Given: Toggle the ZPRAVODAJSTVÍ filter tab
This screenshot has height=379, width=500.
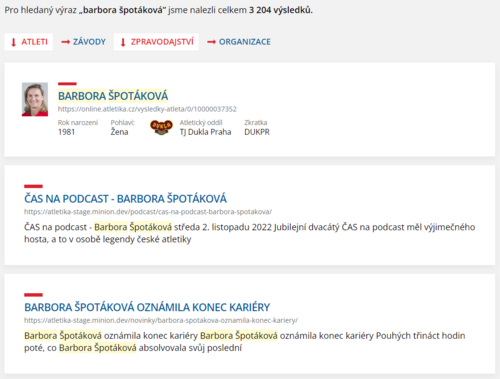Looking at the screenshot, I should pos(156,42).
